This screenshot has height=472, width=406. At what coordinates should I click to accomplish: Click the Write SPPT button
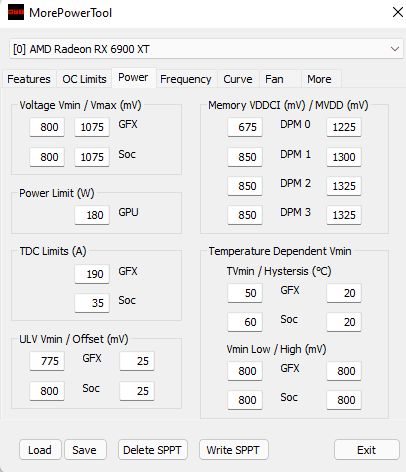[233, 450]
